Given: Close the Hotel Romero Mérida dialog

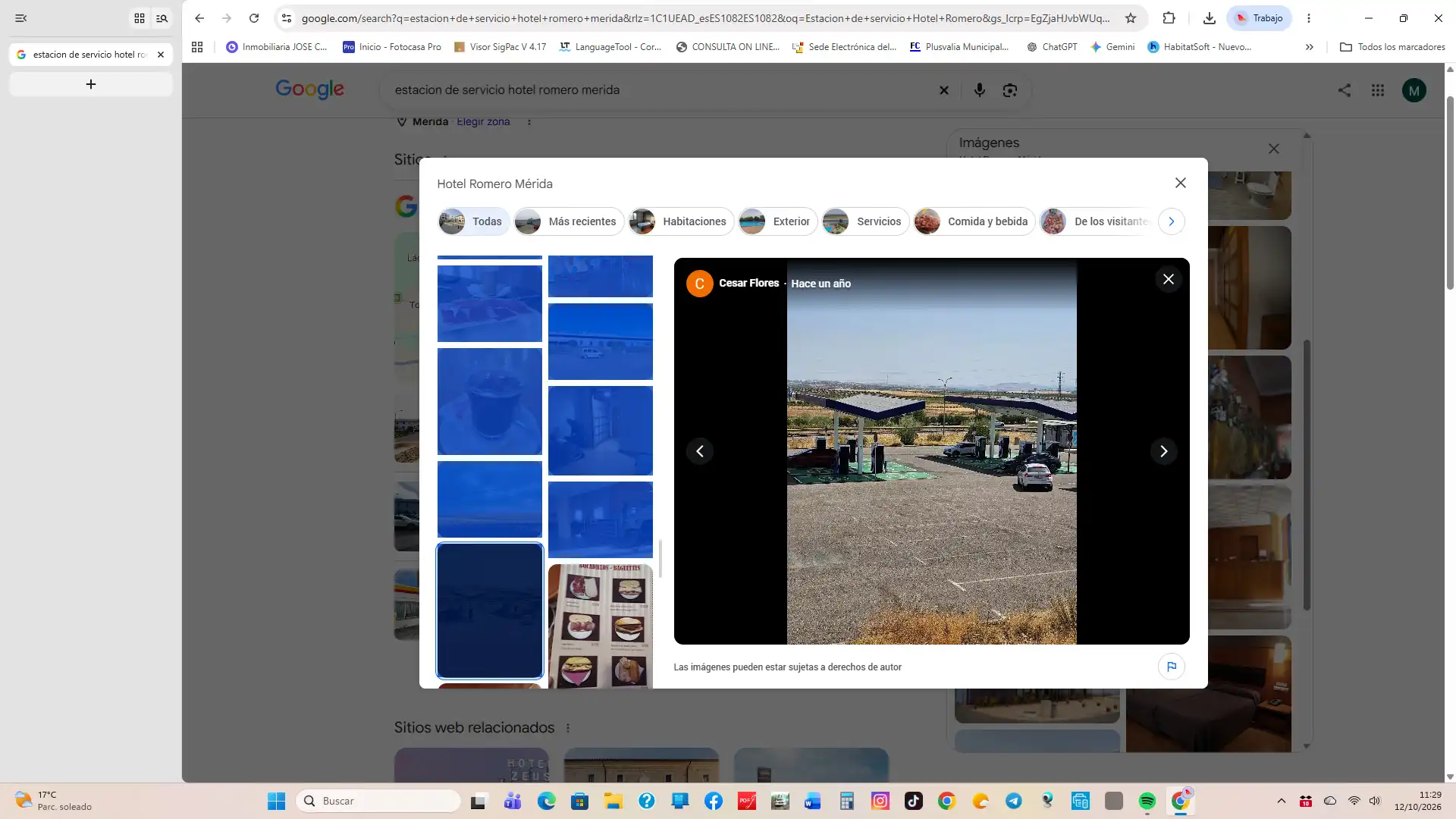Looking at the screenshot, I should click(x=1181, y=183).
